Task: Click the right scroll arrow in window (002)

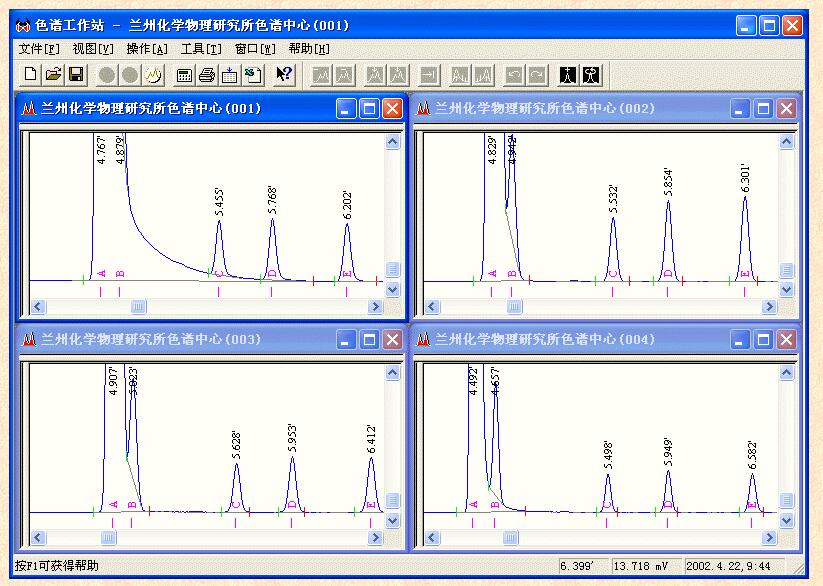Action: coord(769,306)
